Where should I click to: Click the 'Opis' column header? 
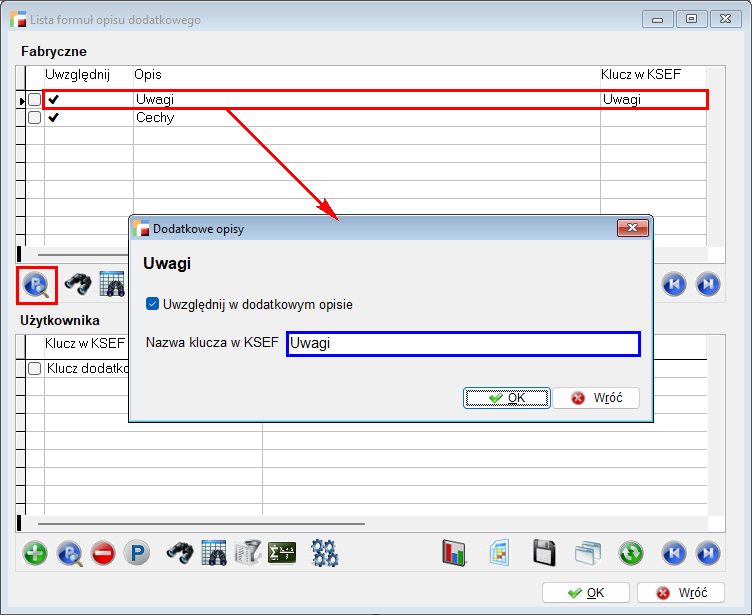pyautogui.click(x=148, y=75)
